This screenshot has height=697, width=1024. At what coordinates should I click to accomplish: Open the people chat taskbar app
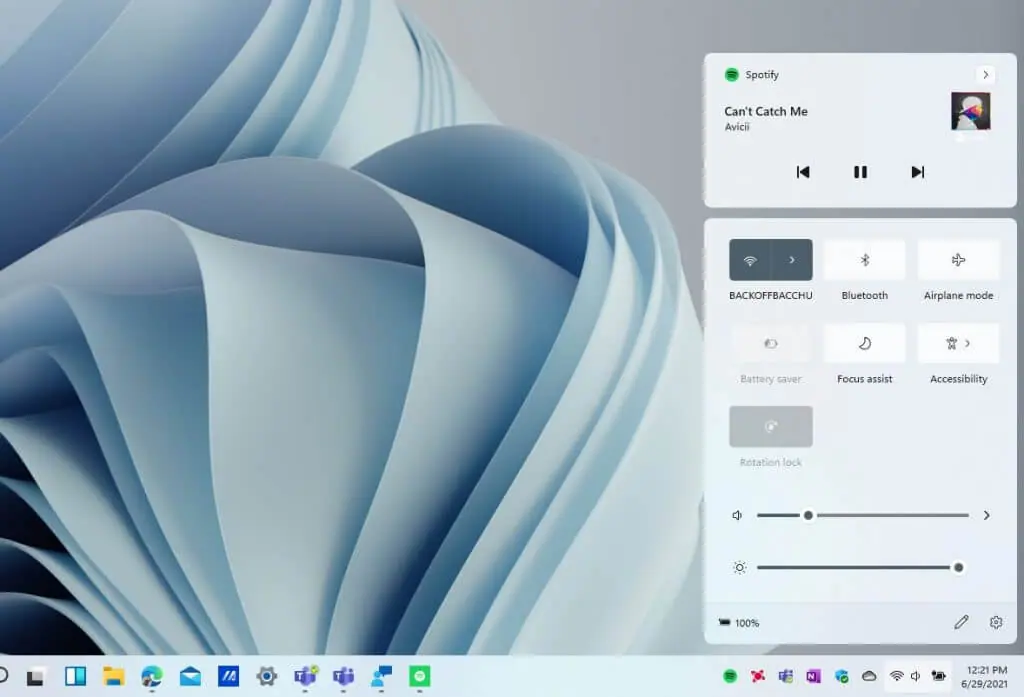[x=381, y=676]
